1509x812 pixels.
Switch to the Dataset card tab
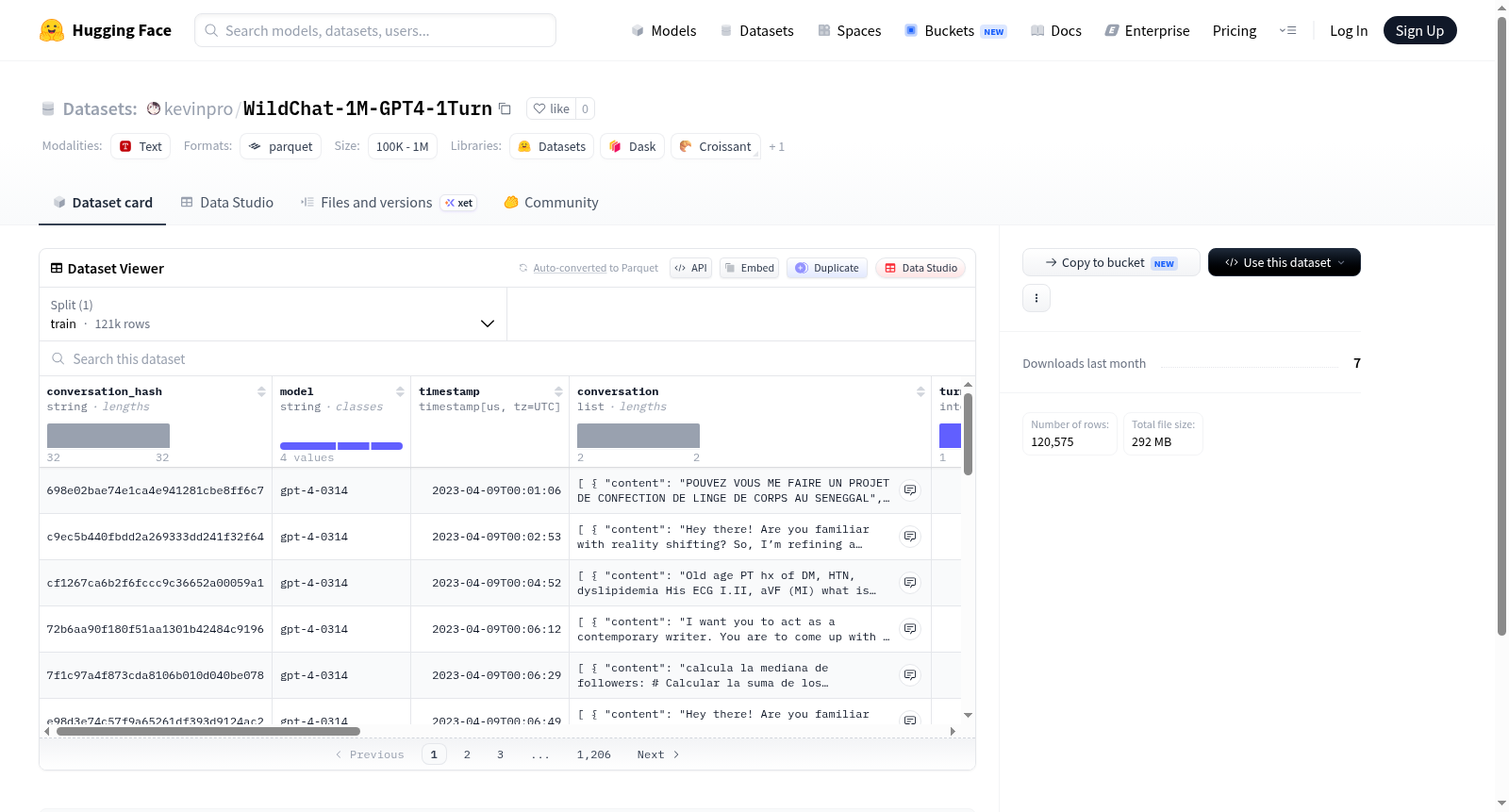tap(103, 202)
